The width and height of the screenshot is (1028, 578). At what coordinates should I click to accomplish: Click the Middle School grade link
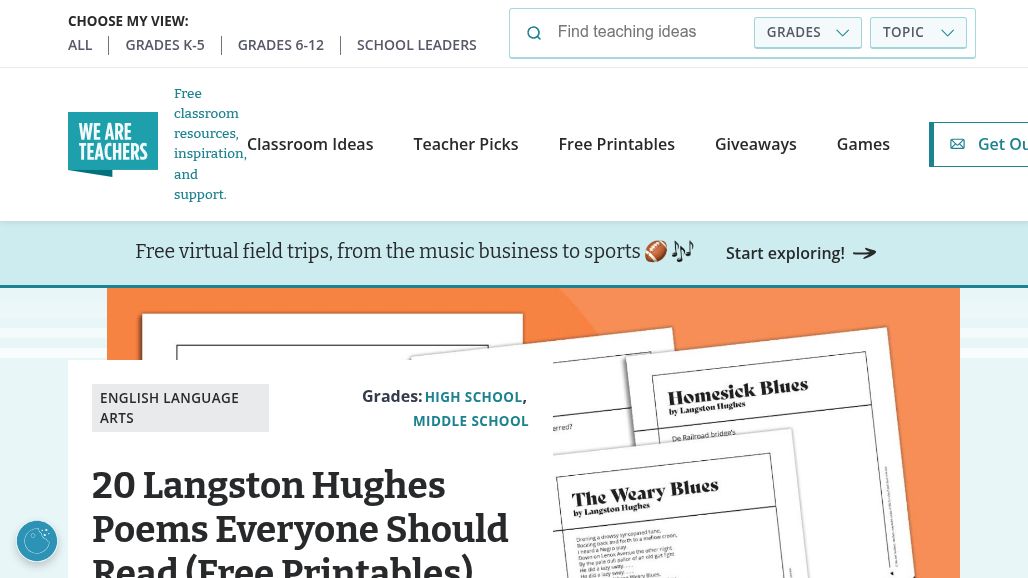(470, 421)
